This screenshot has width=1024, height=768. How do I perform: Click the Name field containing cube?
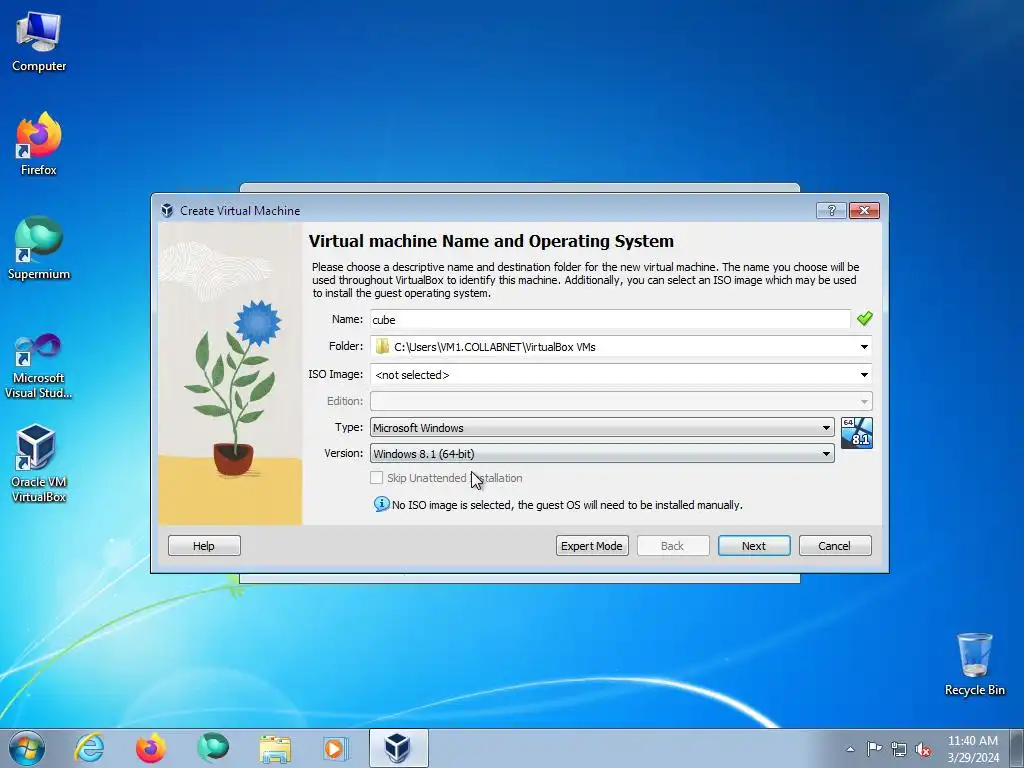pos(610,319)
